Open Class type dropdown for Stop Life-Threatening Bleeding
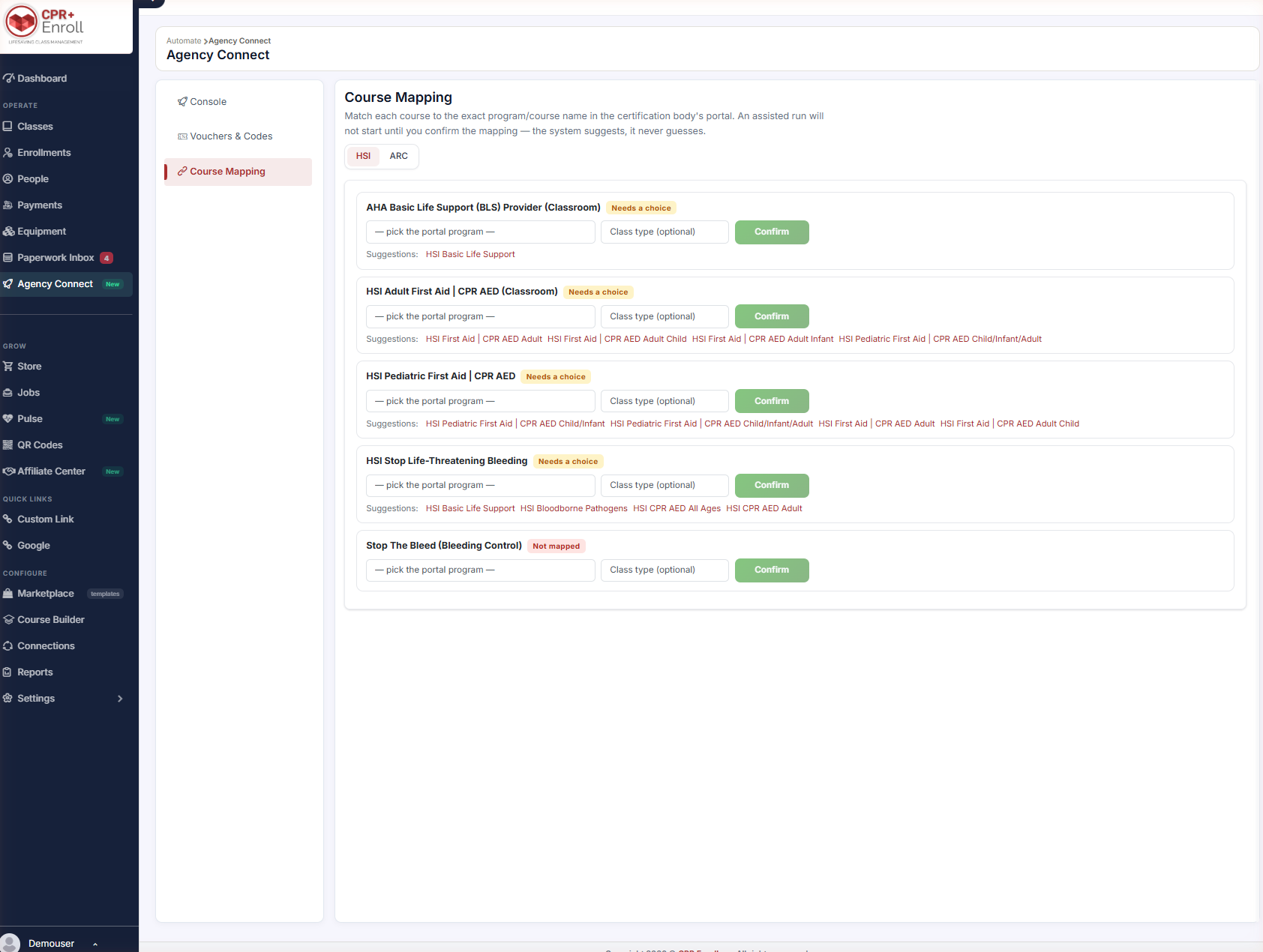 (x=664, y=486)
